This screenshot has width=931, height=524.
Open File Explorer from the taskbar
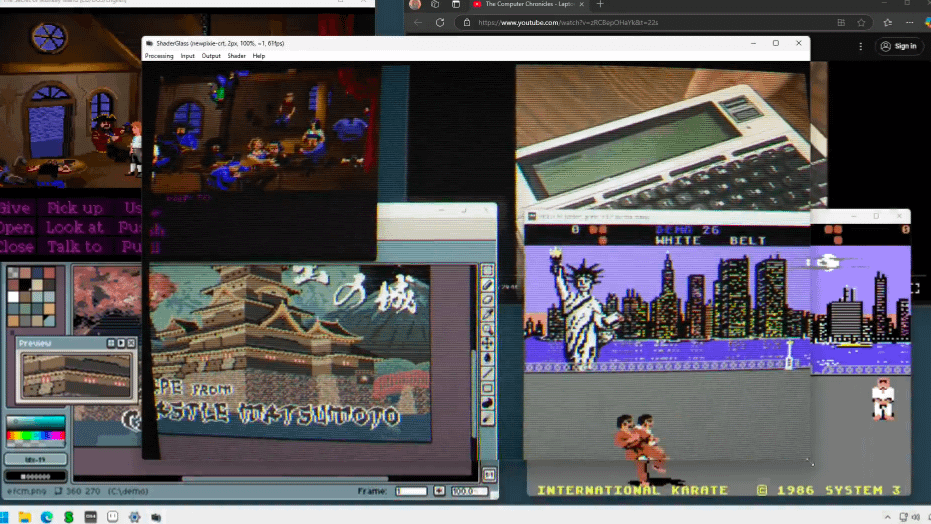click(25, 517)
